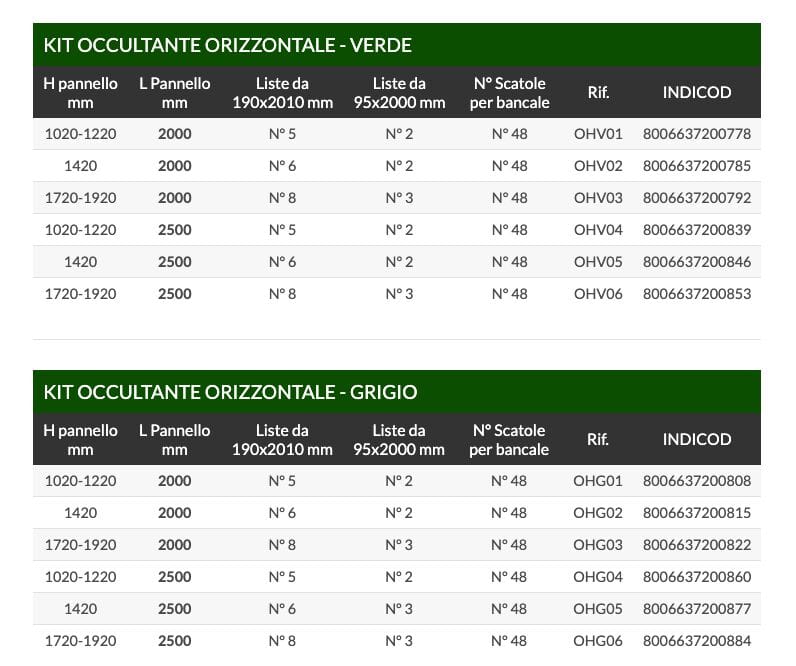Screen dimensions: 796x666
Task: Select INDICOD 8006637200853
Action: [697, 294]
